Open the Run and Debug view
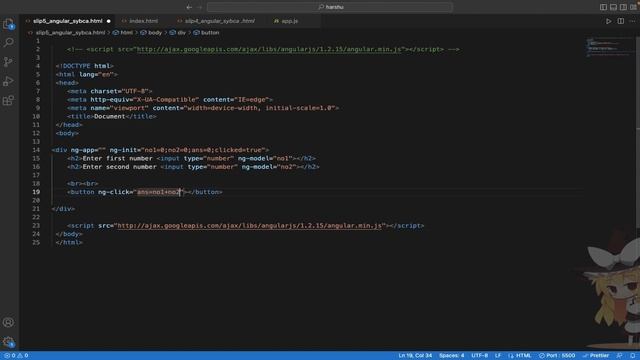Viewport: 640px width, 360px height. pyautogui.click(x=9, y=81)
